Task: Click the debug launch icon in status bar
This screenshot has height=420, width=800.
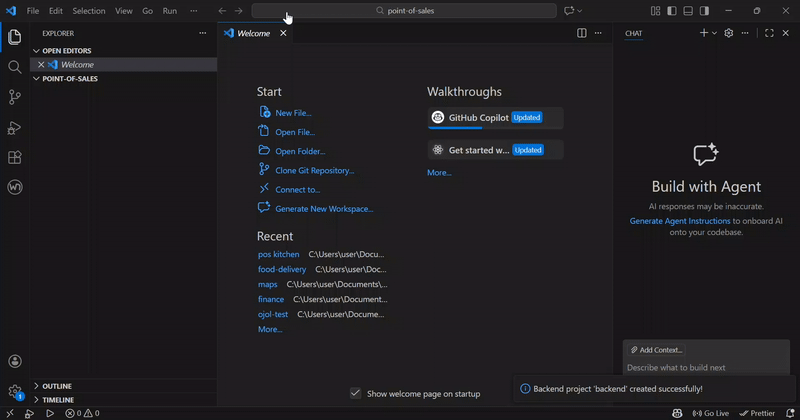Action: [30, 413]
